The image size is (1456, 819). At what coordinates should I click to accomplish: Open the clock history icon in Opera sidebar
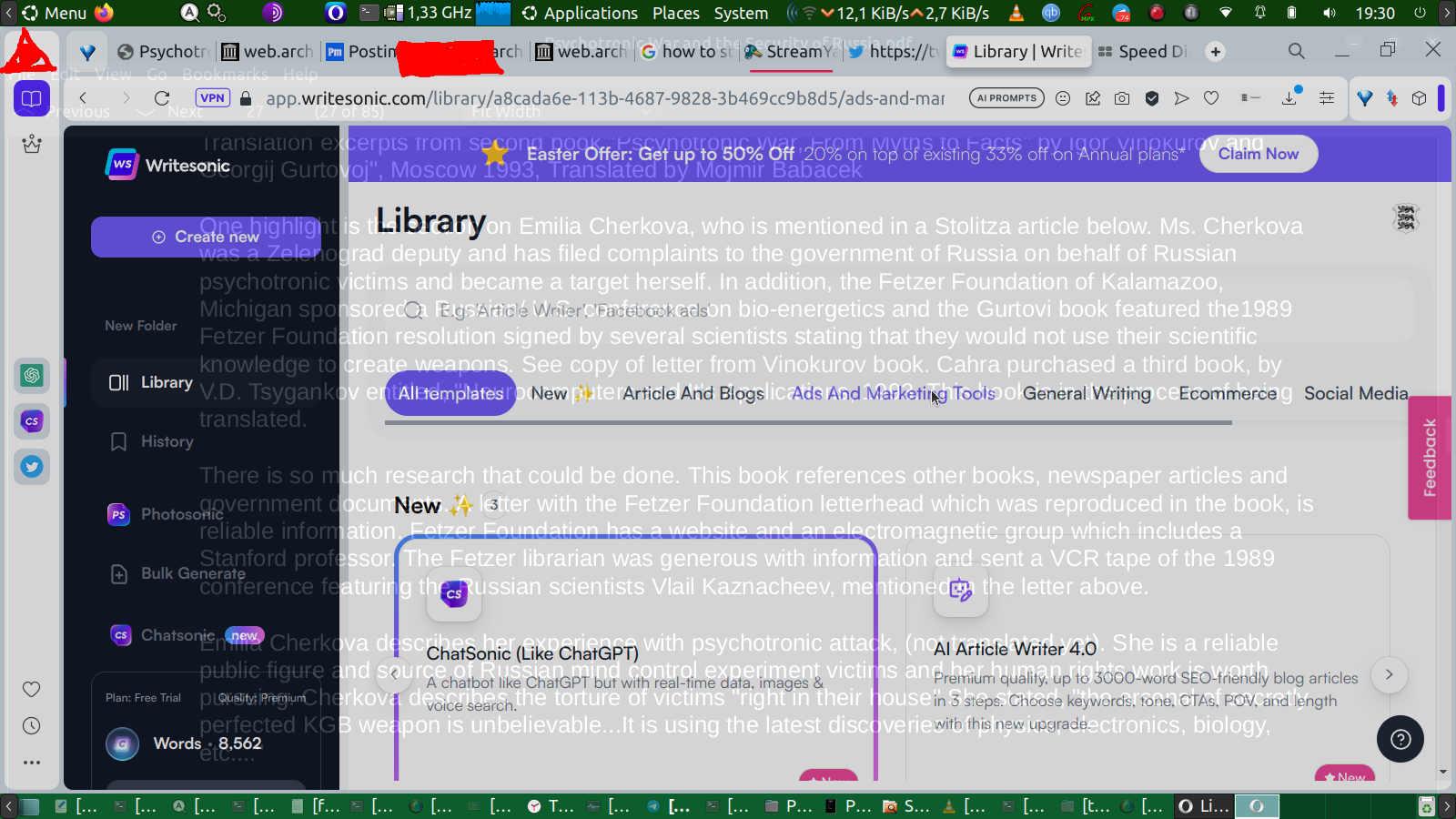click(32, 726)
